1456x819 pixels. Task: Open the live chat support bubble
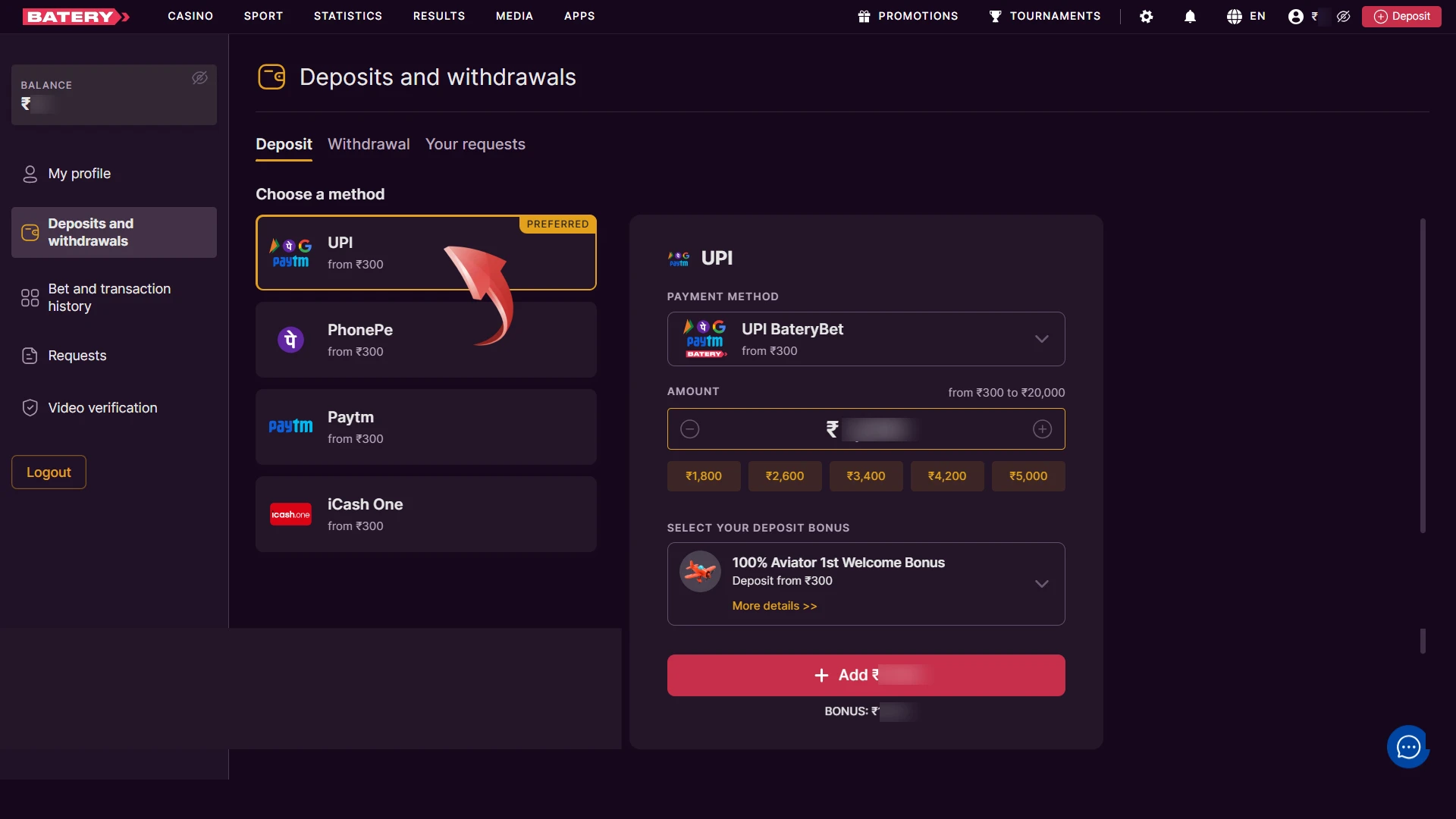(x=1407, y=747)
